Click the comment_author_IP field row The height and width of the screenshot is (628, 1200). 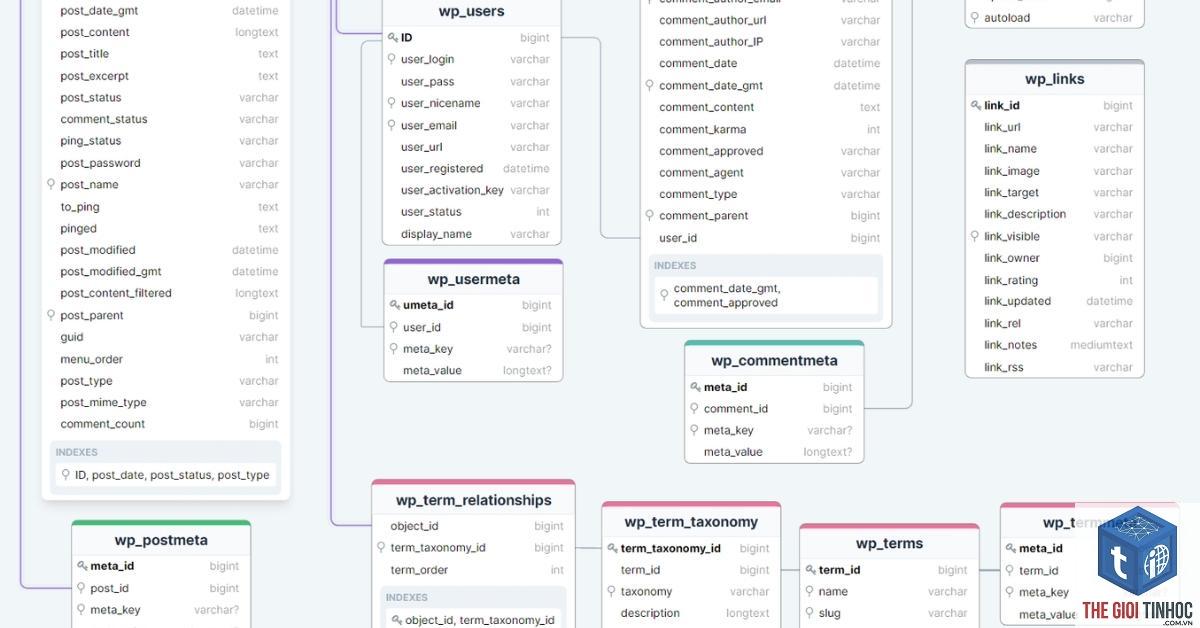pos(766,42)
